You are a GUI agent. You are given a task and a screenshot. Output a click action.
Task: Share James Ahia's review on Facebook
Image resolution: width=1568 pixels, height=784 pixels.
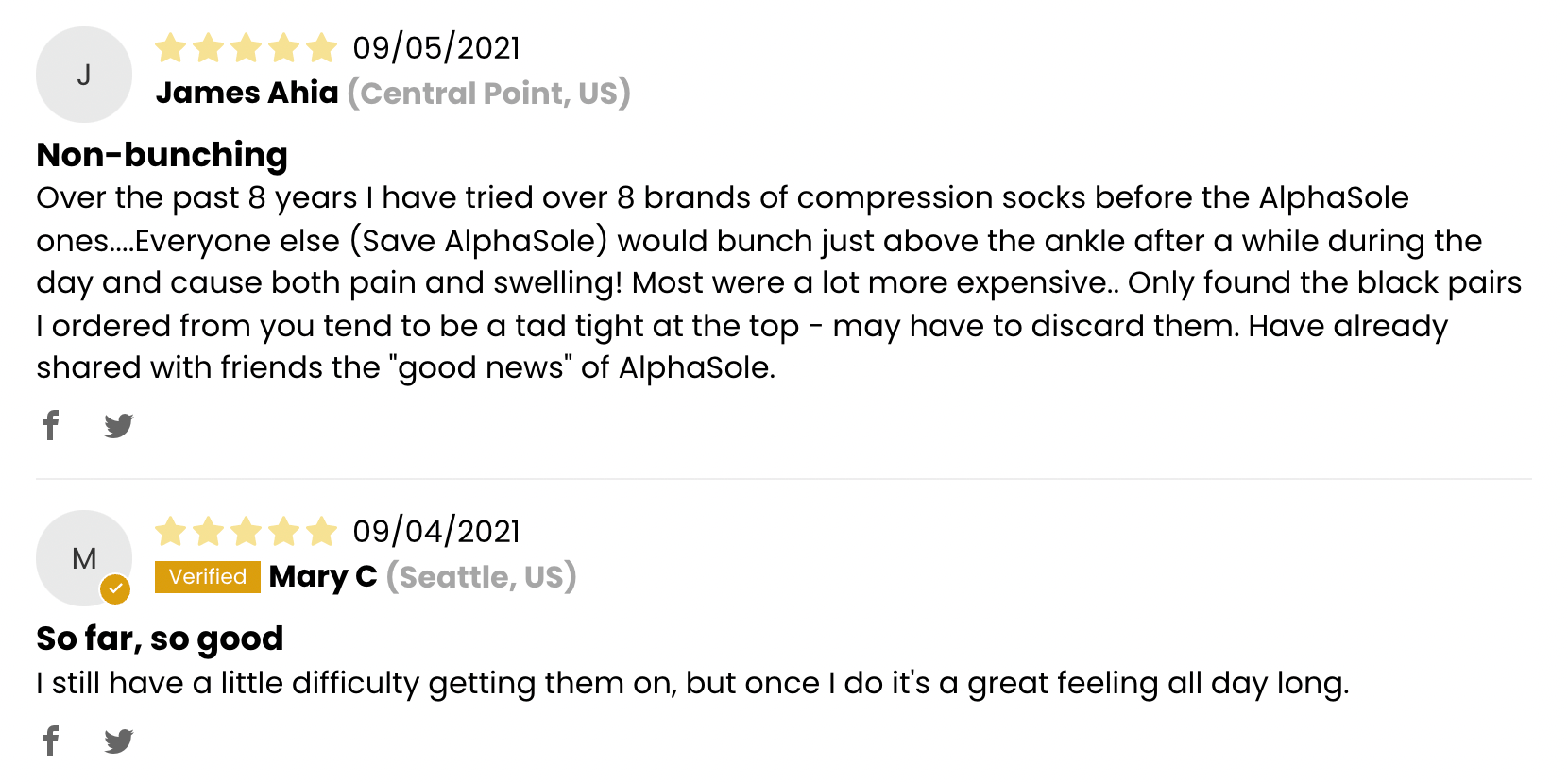click(x=51, y=425)
